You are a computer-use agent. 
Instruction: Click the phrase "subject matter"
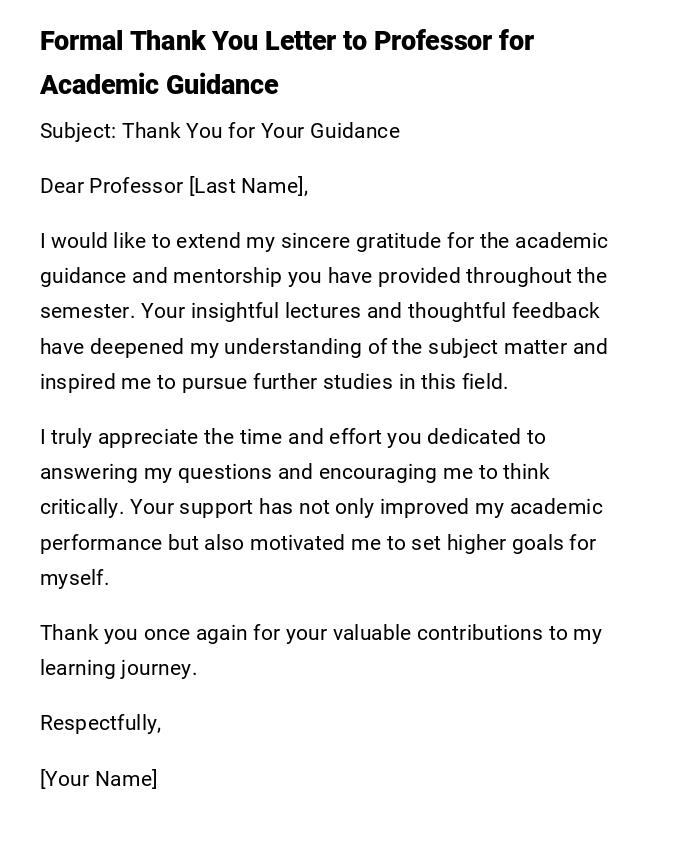point(497,347)
